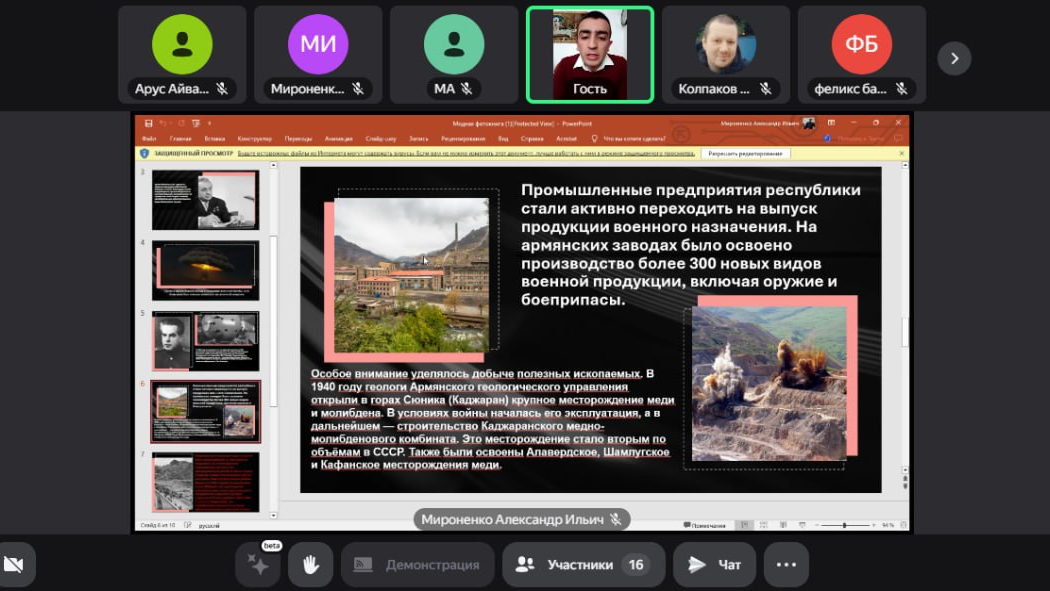This screenshot has width=1050, height=591.
Task: Open Примечания notes in status bar
Action: coord(708,525)
